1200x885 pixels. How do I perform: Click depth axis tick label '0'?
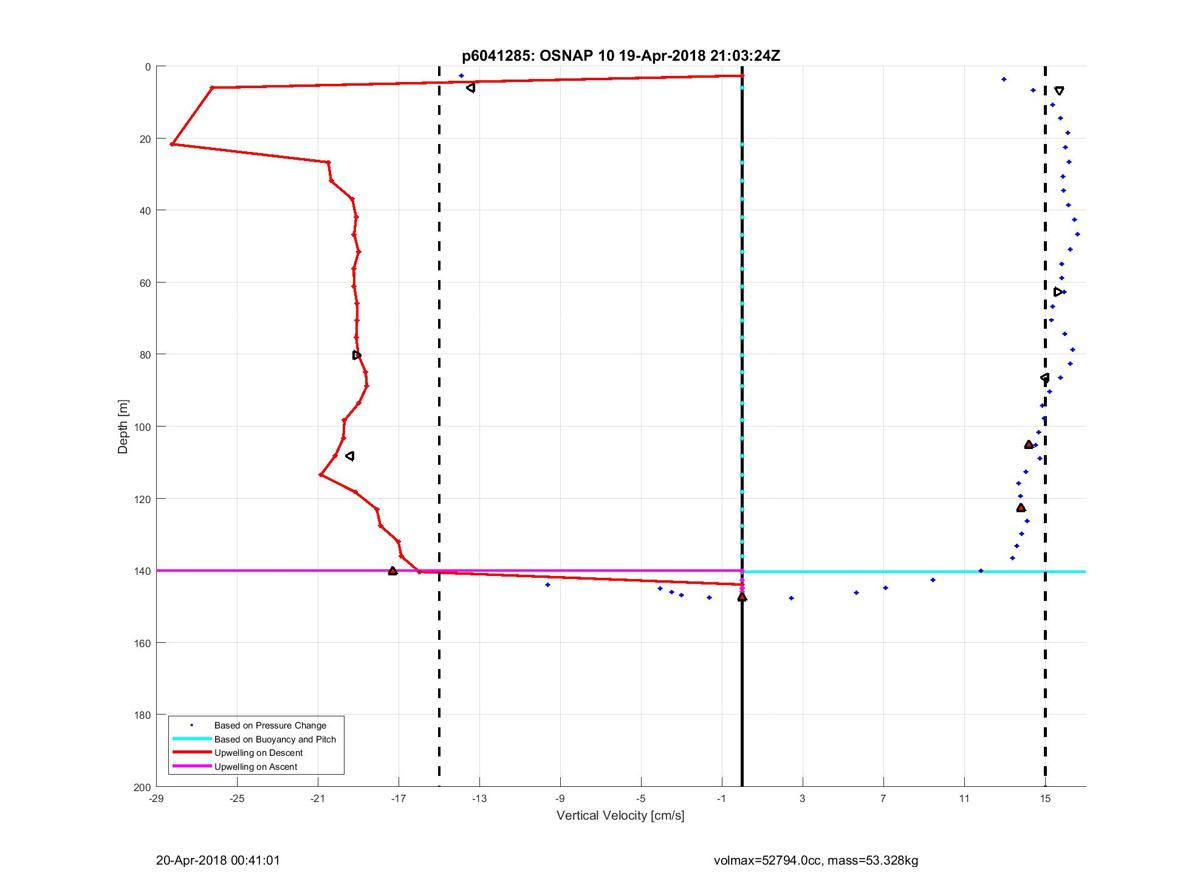[148, 67]
